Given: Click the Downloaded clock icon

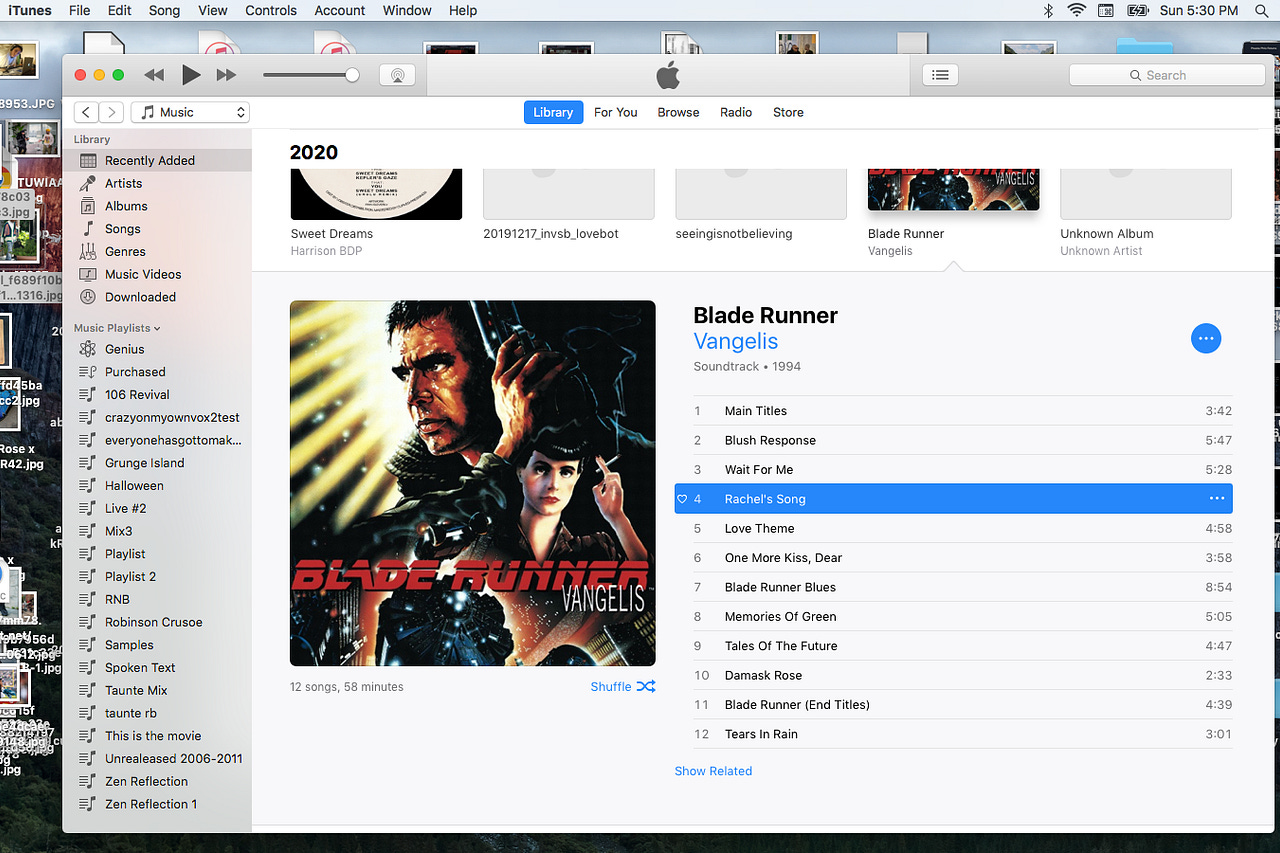Looking at the screenshot, I should (x=88, y=297).
